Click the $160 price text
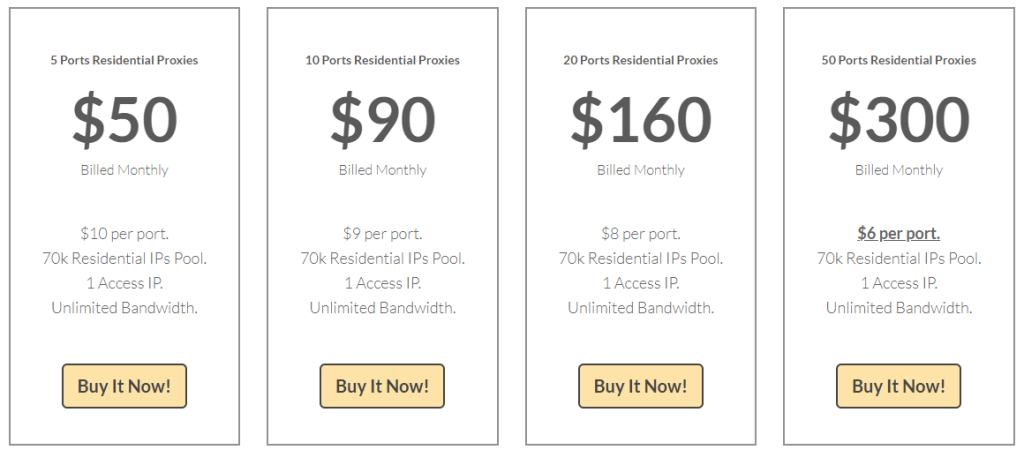Viewport: 1024px width, 450px height. (x=640, y=120)
